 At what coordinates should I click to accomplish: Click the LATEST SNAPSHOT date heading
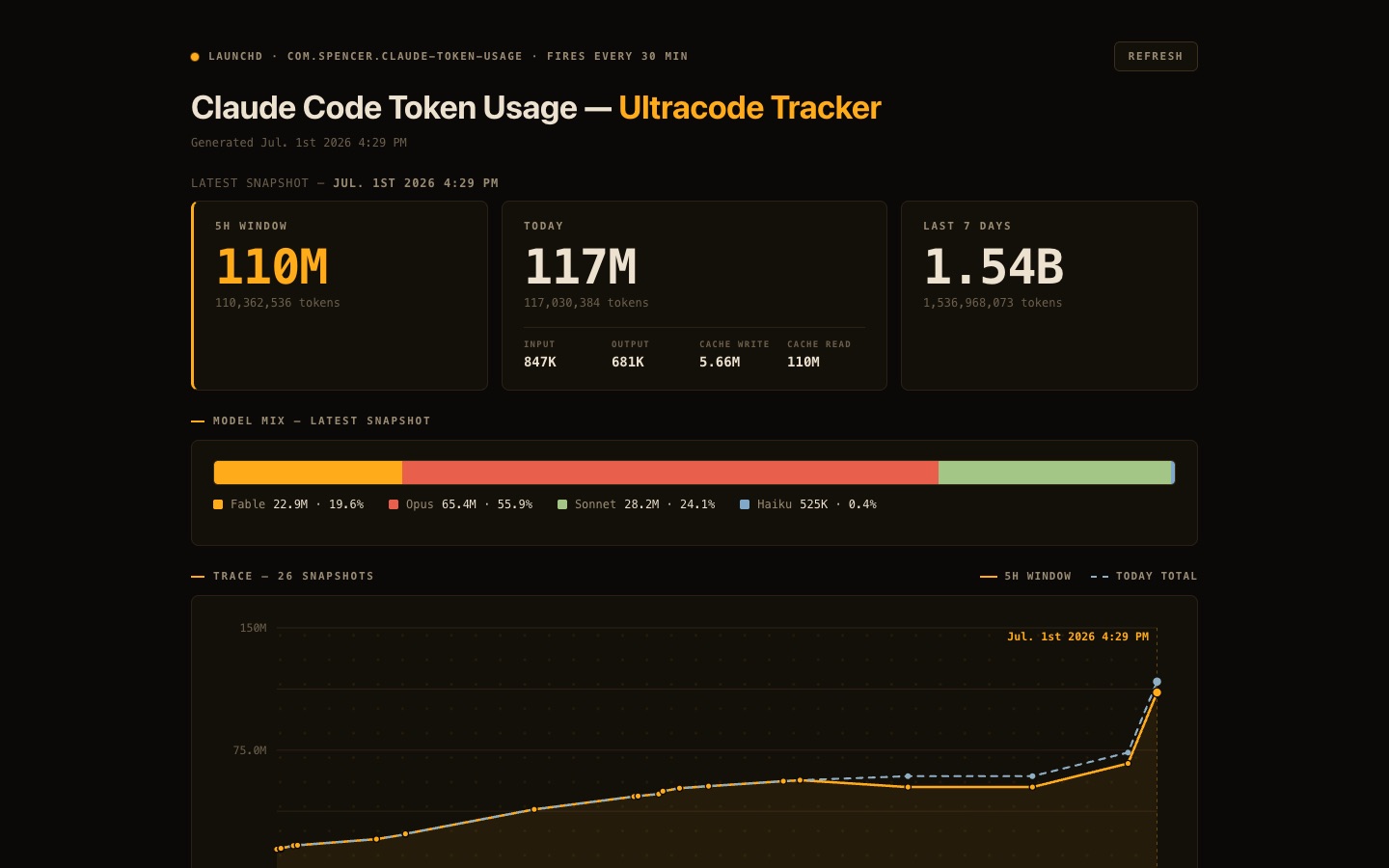tap(345, 183)
